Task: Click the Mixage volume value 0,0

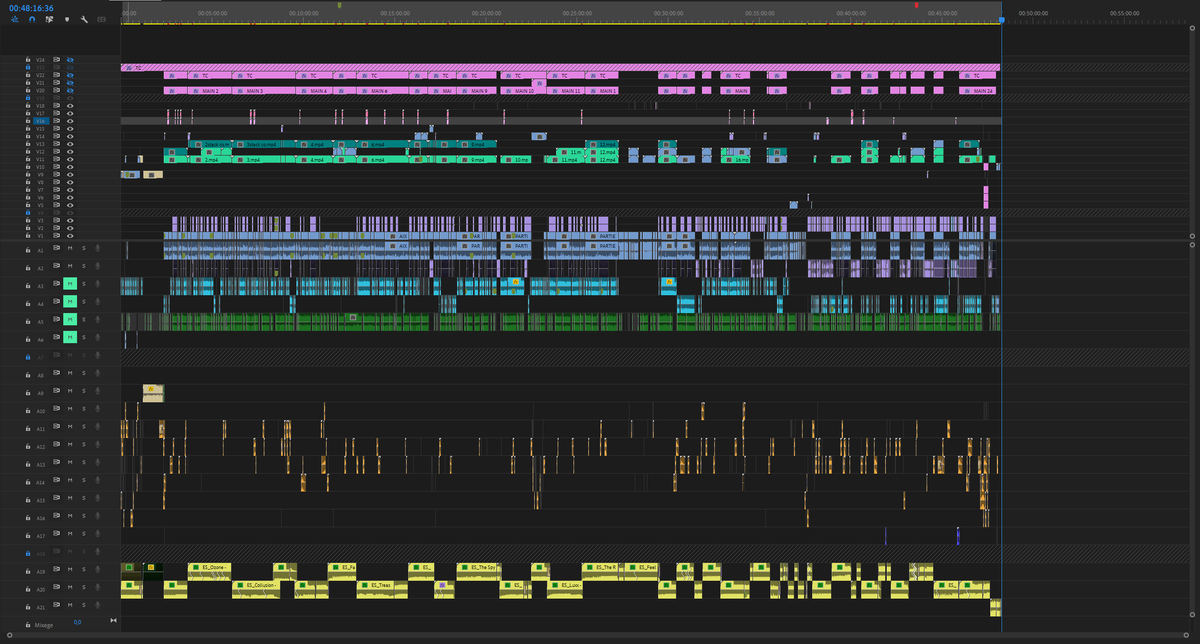Action: [77, 623]
